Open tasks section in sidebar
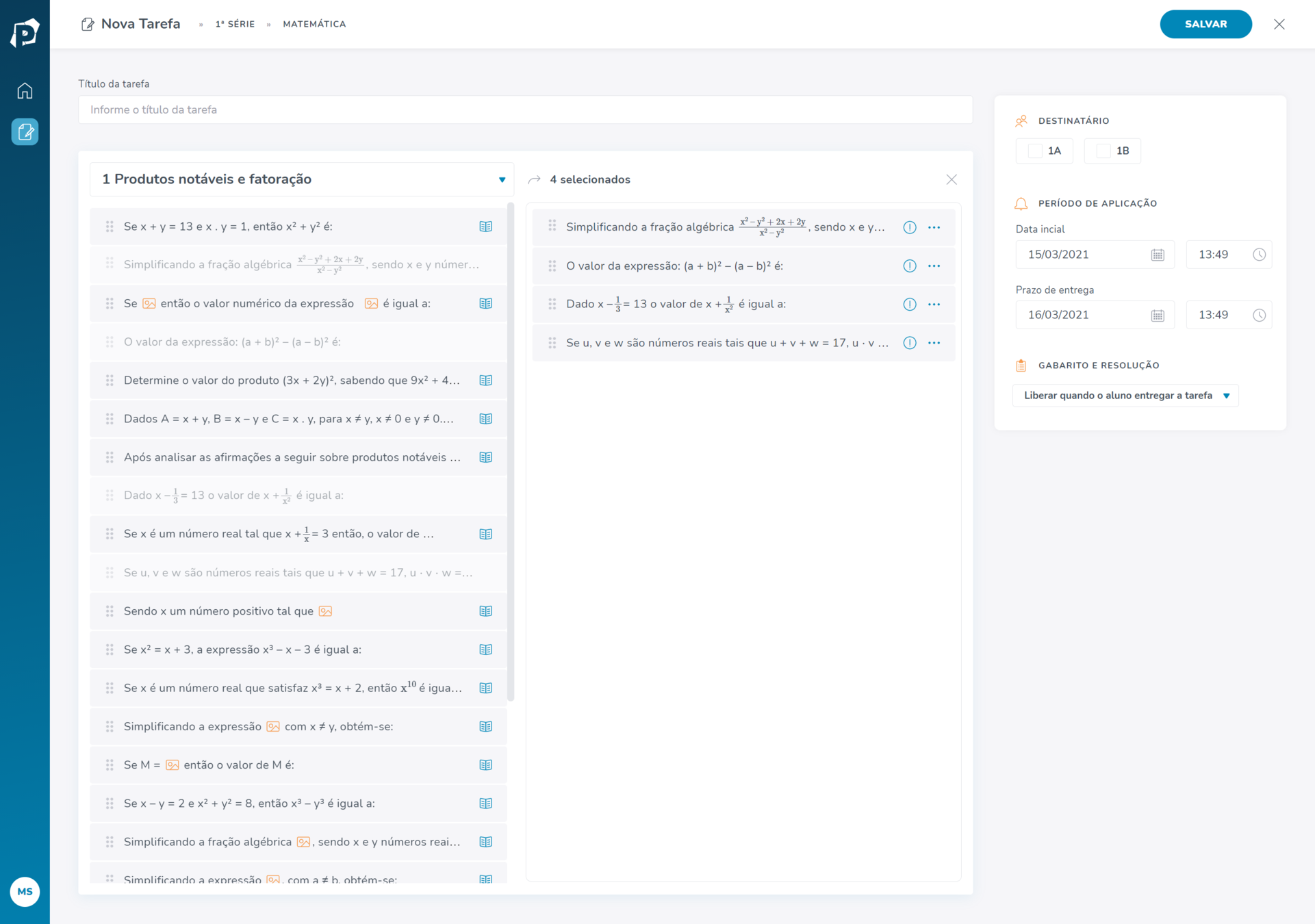Screen dimensions: 1315x924 [x=25, y=131]
